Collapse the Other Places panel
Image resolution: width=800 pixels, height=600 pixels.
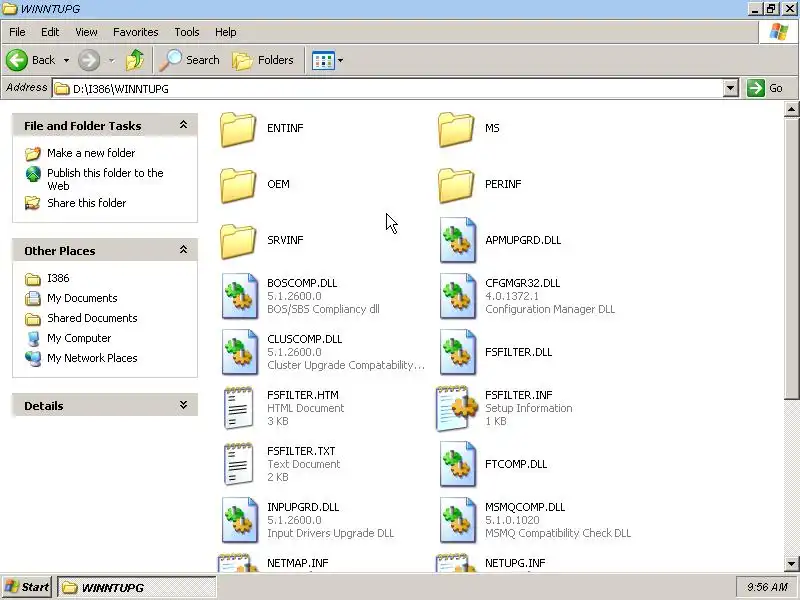pyautogui.click(x=183, y=250)
